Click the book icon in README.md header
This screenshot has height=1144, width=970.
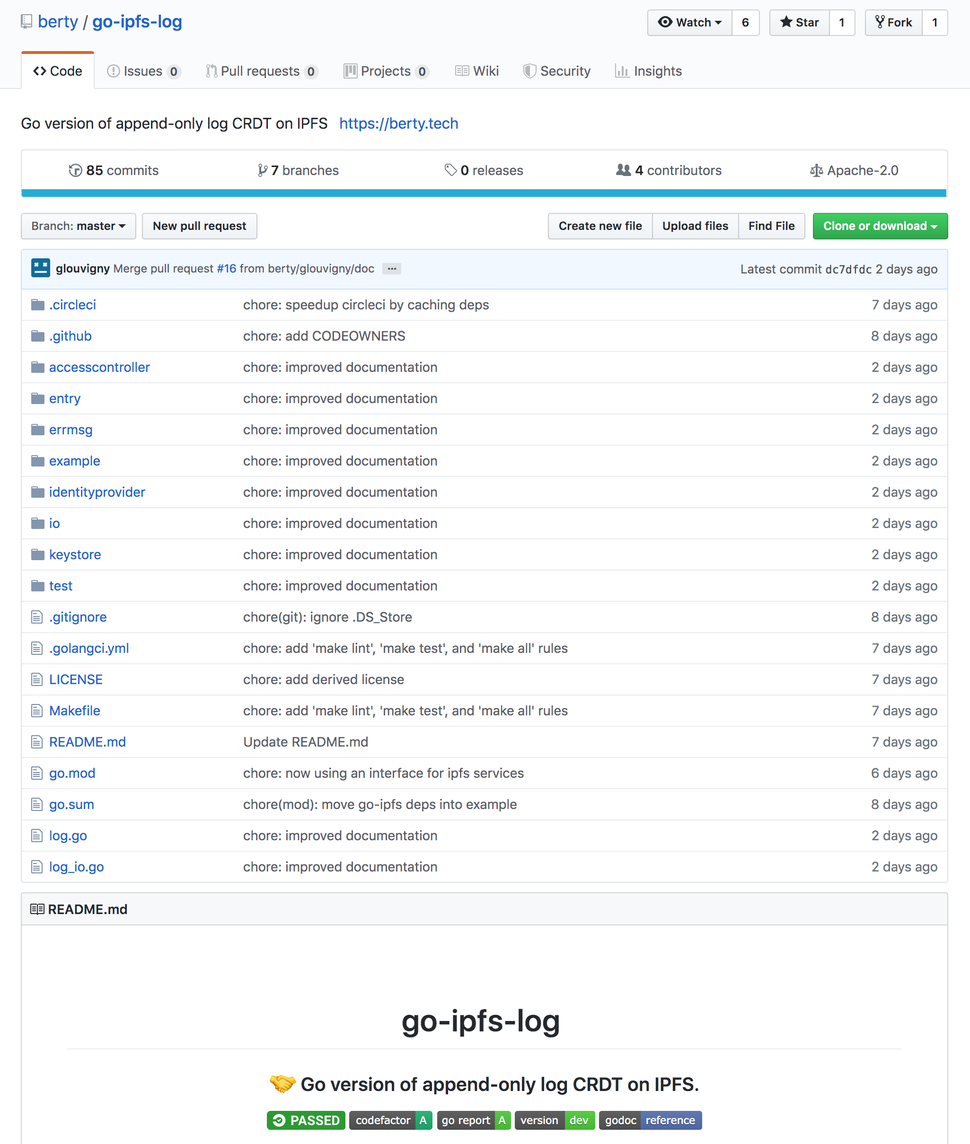37,909
